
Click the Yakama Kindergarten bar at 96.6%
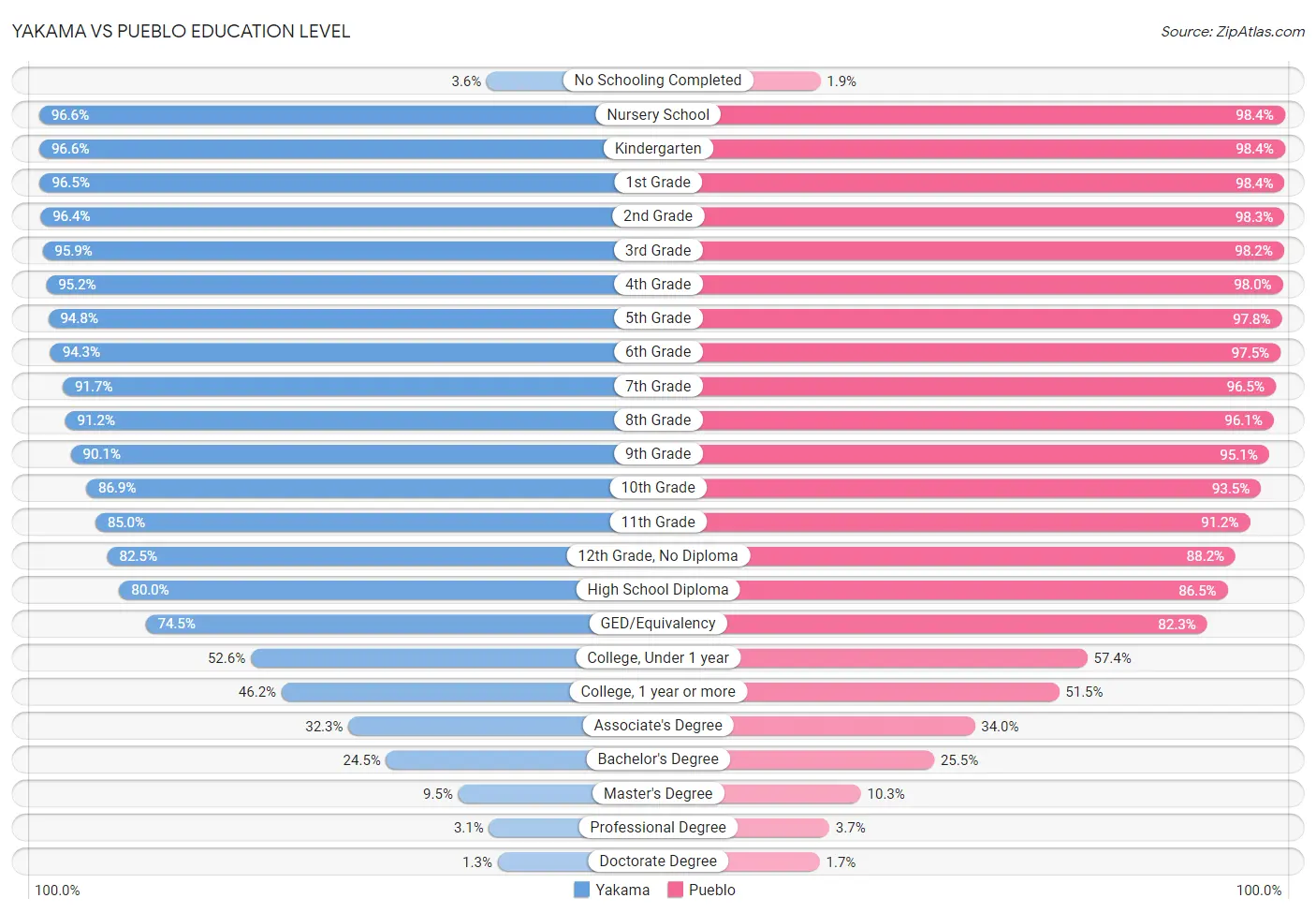[x=348, y=149]
